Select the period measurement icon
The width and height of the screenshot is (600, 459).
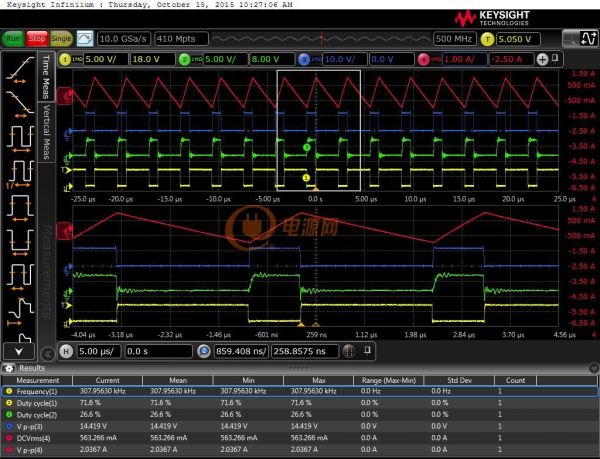[20, 138]
